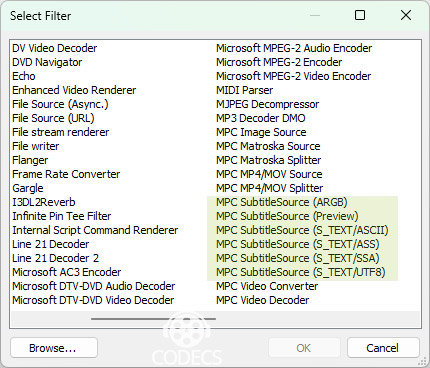
Task: Select MPC Matroska Source
Action: (268, 146)
